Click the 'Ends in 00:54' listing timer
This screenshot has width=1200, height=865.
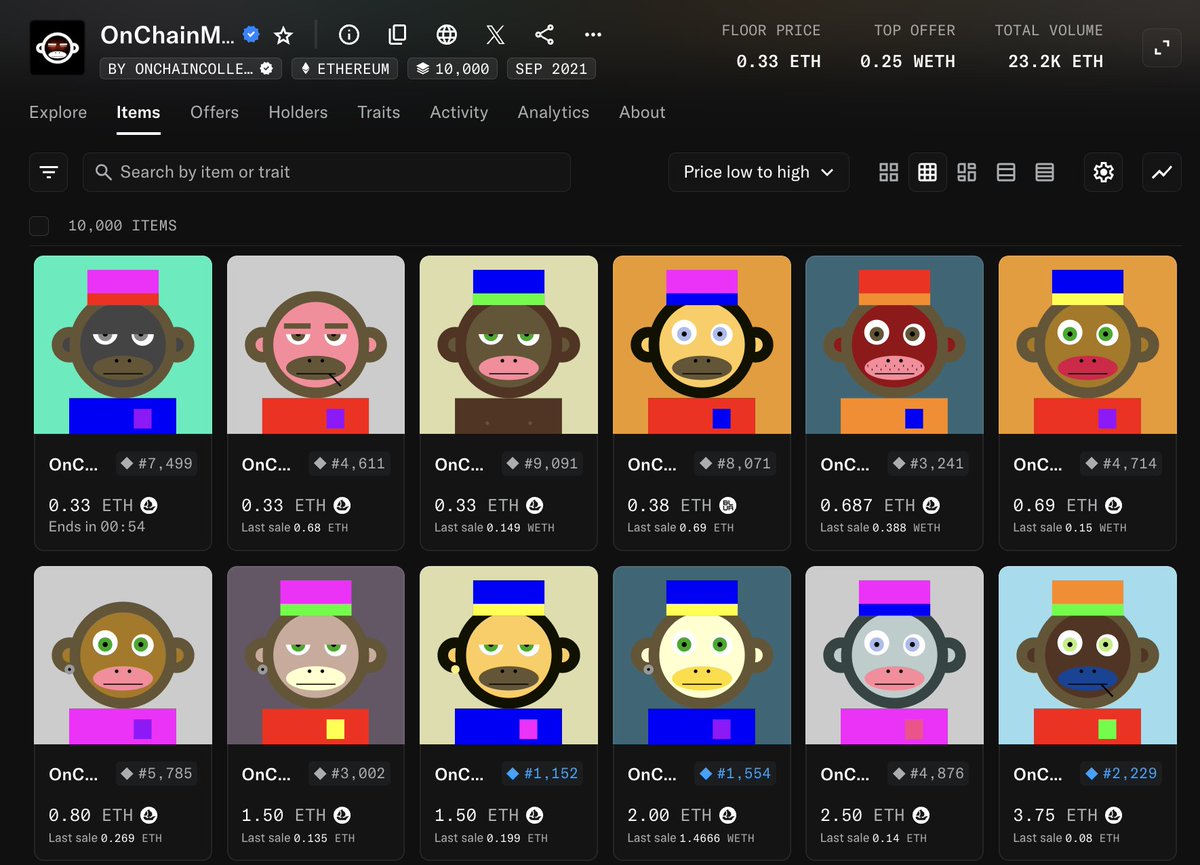tap(97, 527)
